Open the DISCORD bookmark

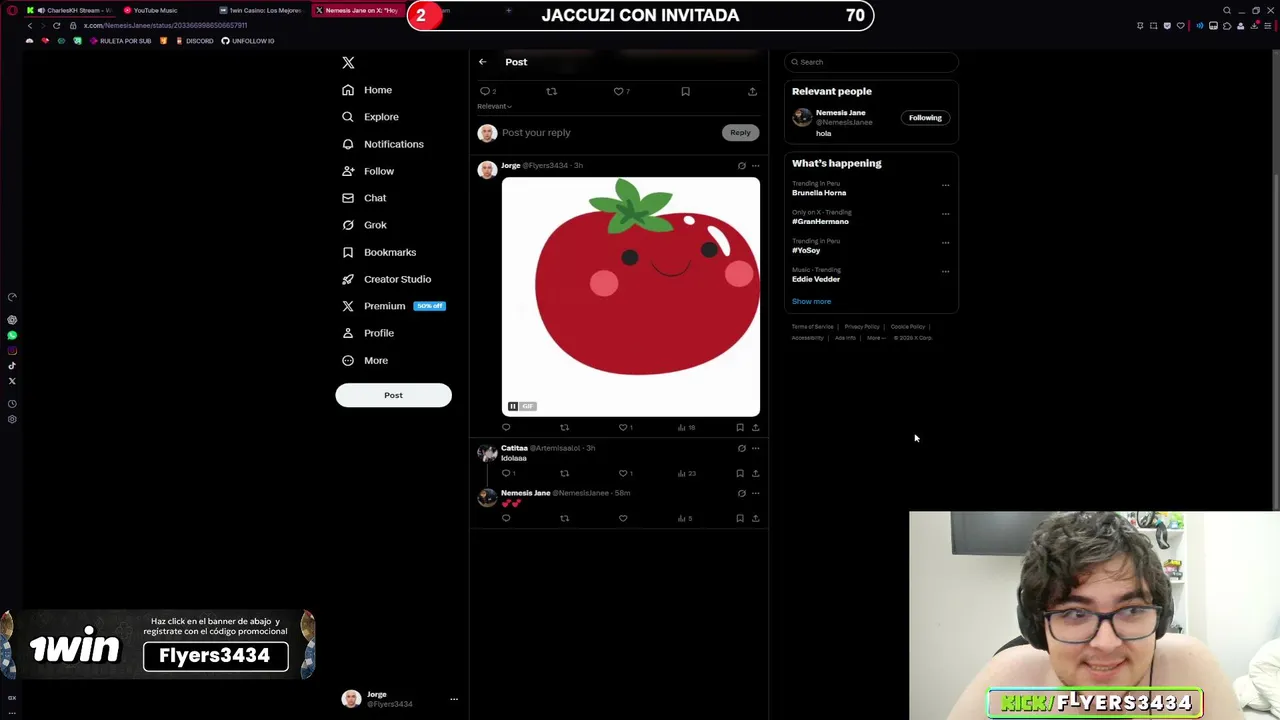tap(194, 41)
